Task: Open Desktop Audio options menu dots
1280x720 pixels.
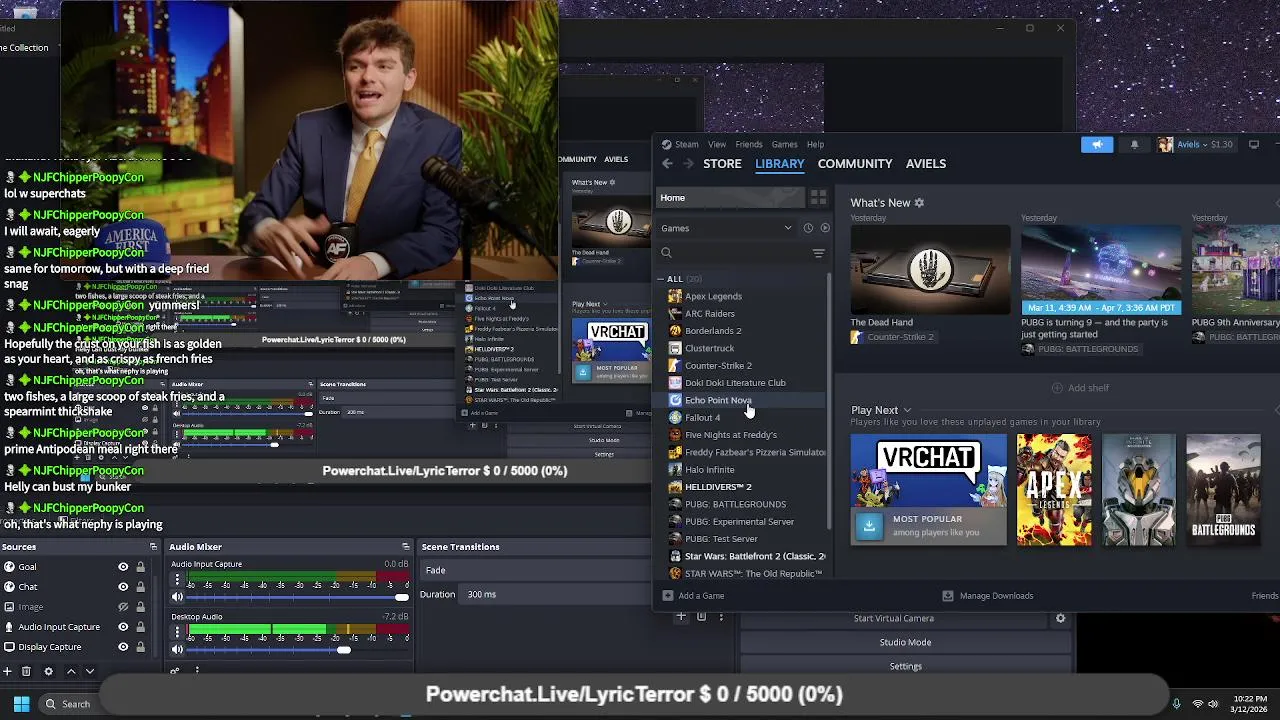Action: (x=177, y=631)
